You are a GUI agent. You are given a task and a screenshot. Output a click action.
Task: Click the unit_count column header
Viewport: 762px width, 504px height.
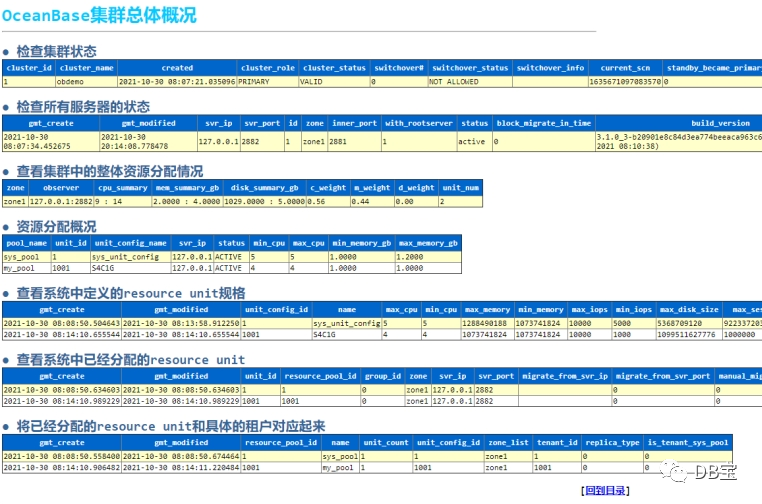386,443
